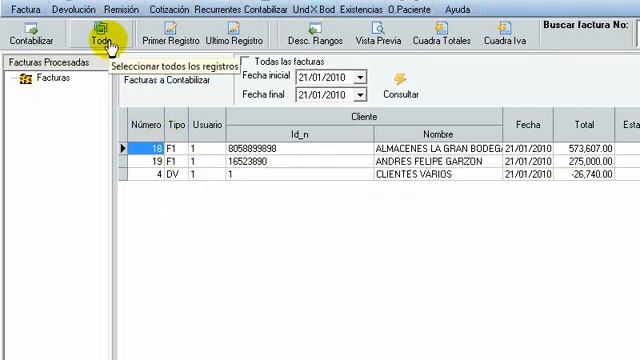Click the Consultar lightning icon
The image size is (640, 360).
[x=400, y=79]
